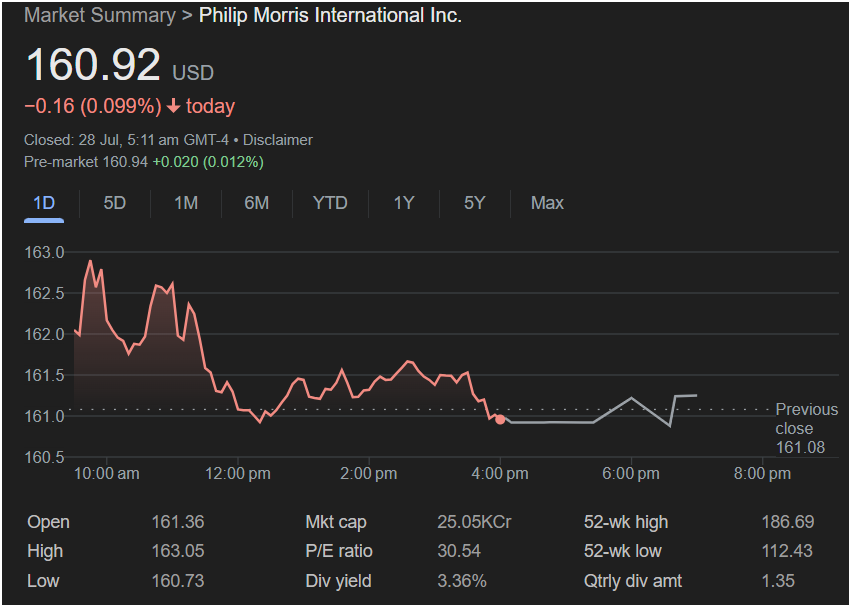
Task: Click the 52-wk high label
Action: pyautogui.click(x=626, y=522)
